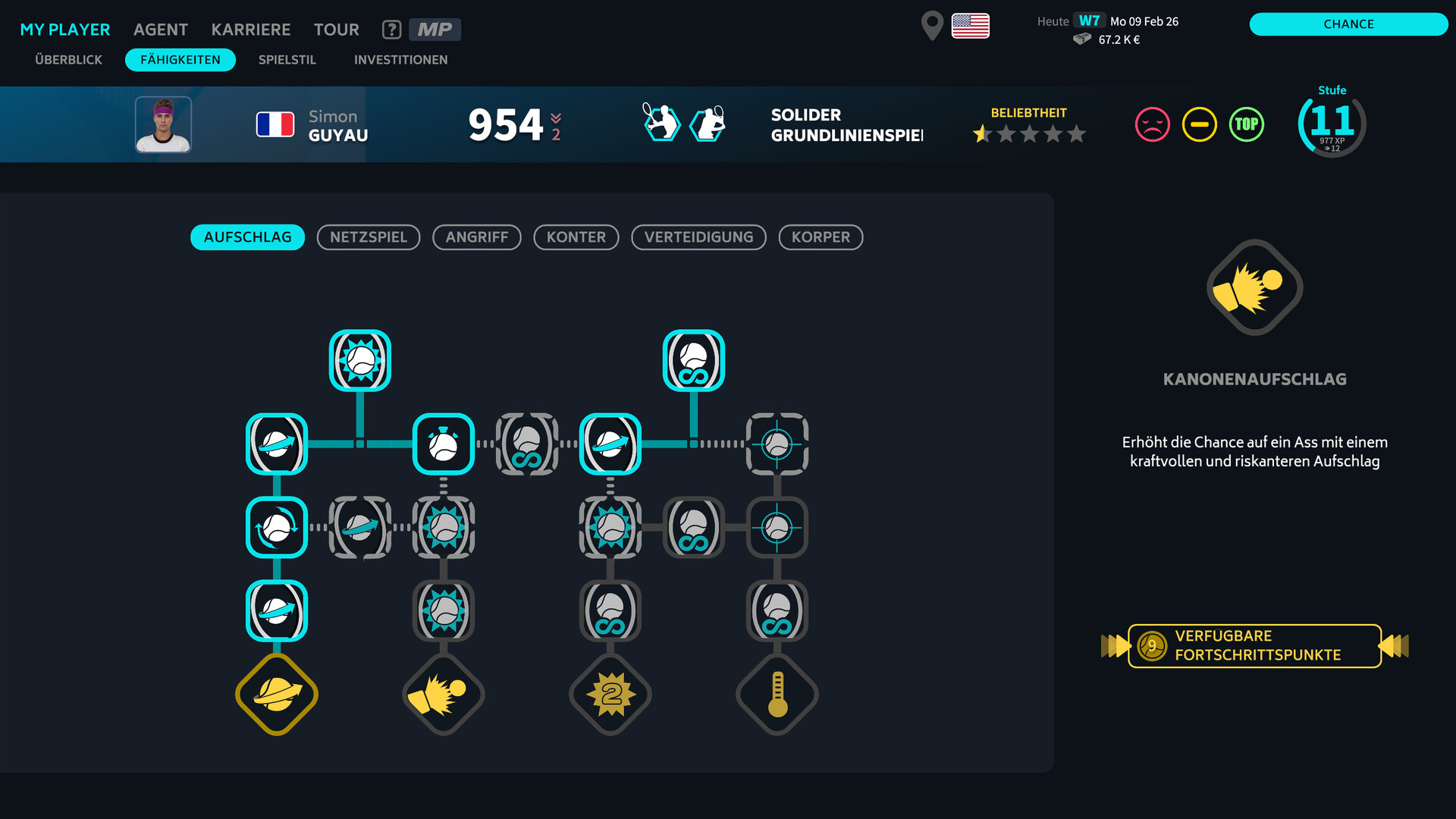Switch to the Verteidigung skill category
1456x819 pixels.
pyautogui.click(x=698, y=237)
